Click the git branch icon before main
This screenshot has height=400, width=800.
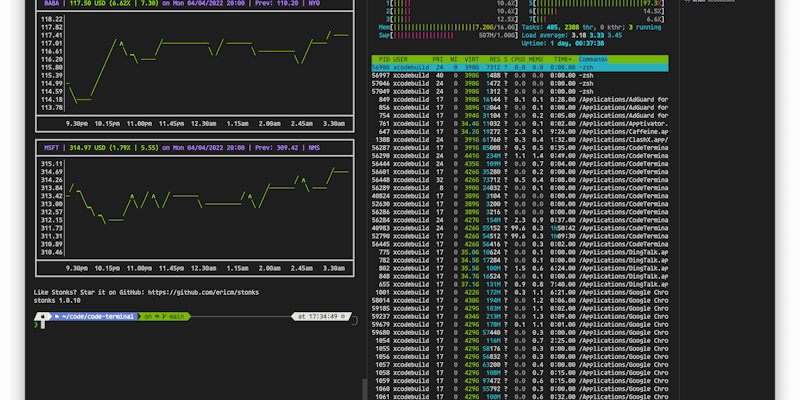pyautogui.click(x=165, y=316)
